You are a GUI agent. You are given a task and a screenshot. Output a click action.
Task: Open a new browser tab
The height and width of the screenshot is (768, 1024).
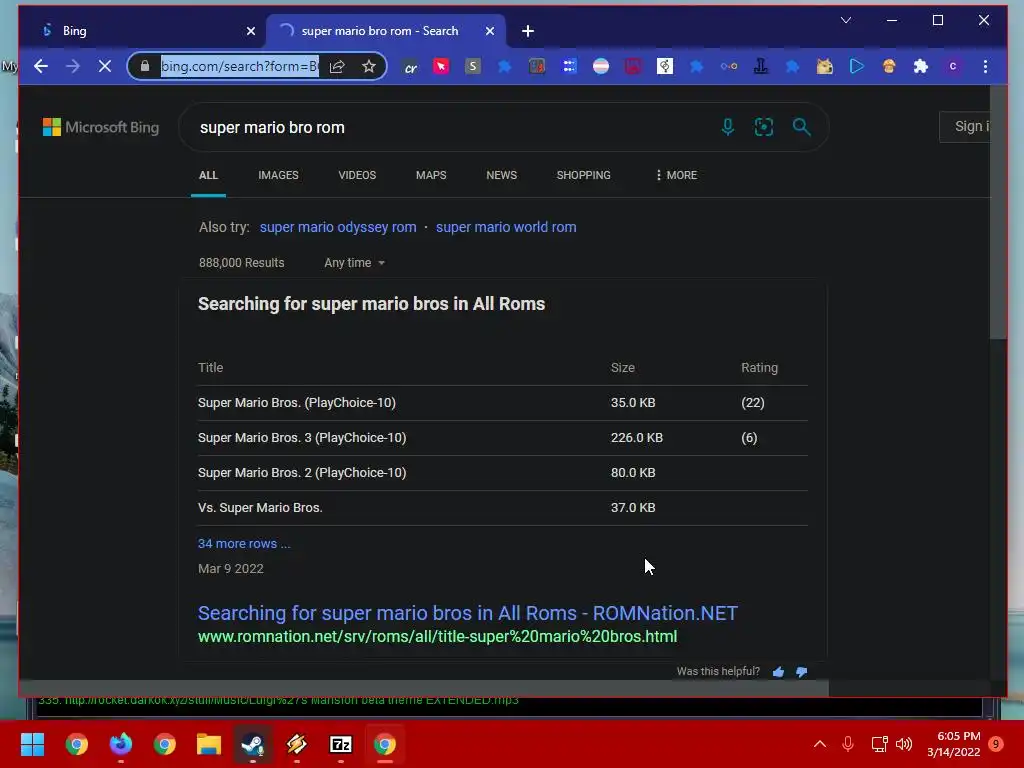(x=528, y=31)
